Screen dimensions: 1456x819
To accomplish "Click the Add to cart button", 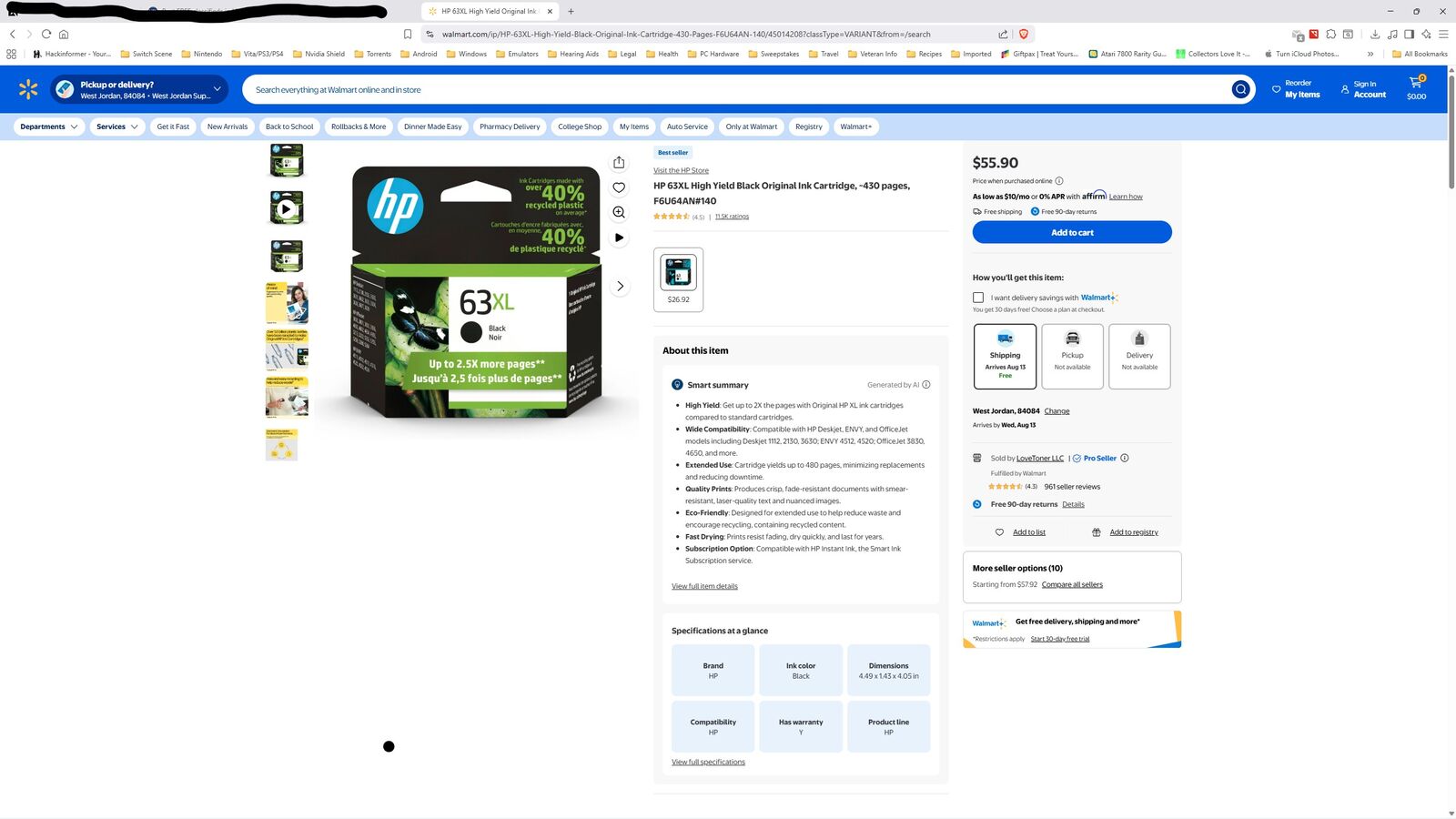I will [x=1072, y=233].
